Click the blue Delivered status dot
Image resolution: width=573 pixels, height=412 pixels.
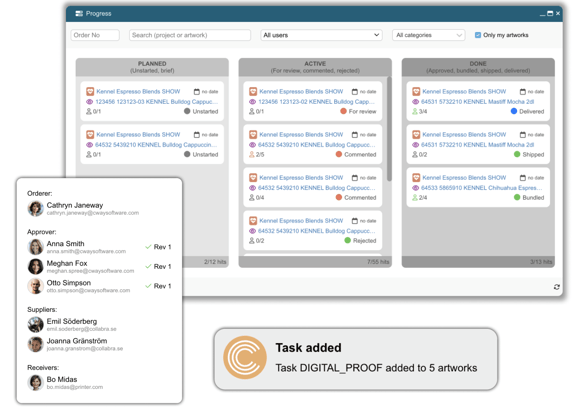click(514, 111)
